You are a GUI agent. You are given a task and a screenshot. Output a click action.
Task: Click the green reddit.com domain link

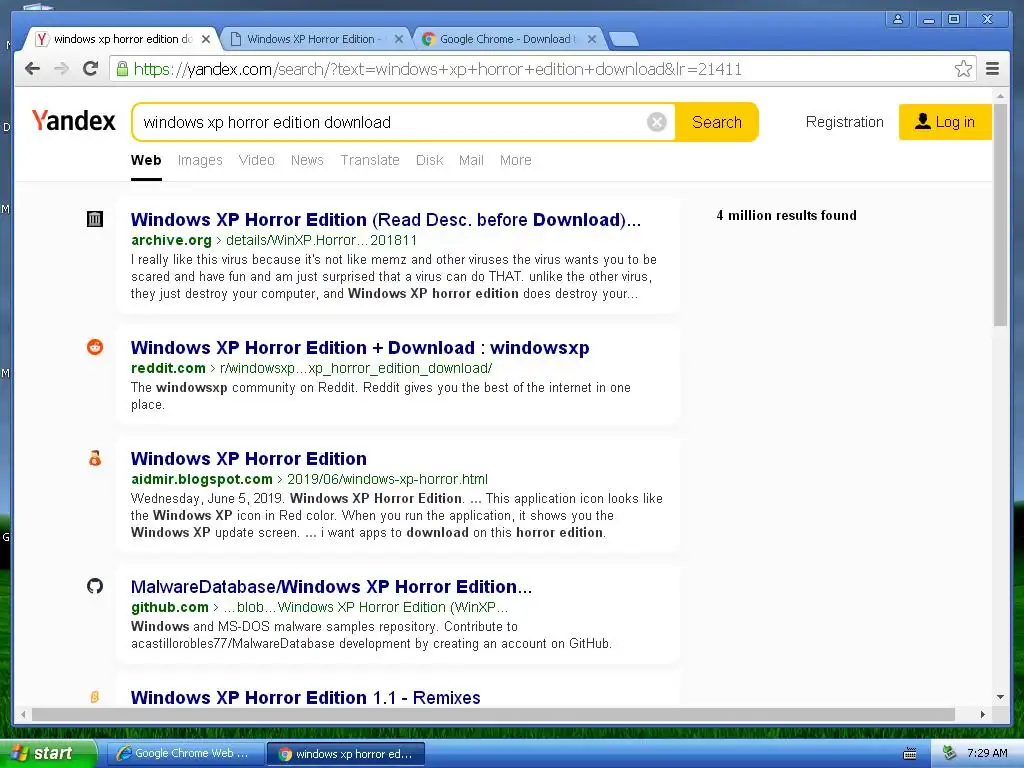coord(168,368)
